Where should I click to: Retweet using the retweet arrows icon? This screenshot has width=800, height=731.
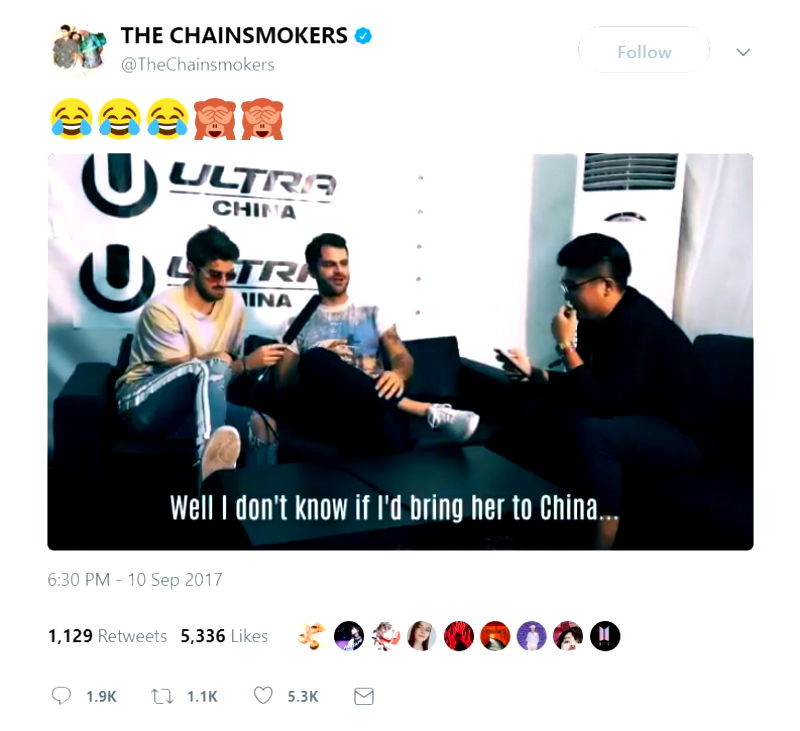[162, 696]
